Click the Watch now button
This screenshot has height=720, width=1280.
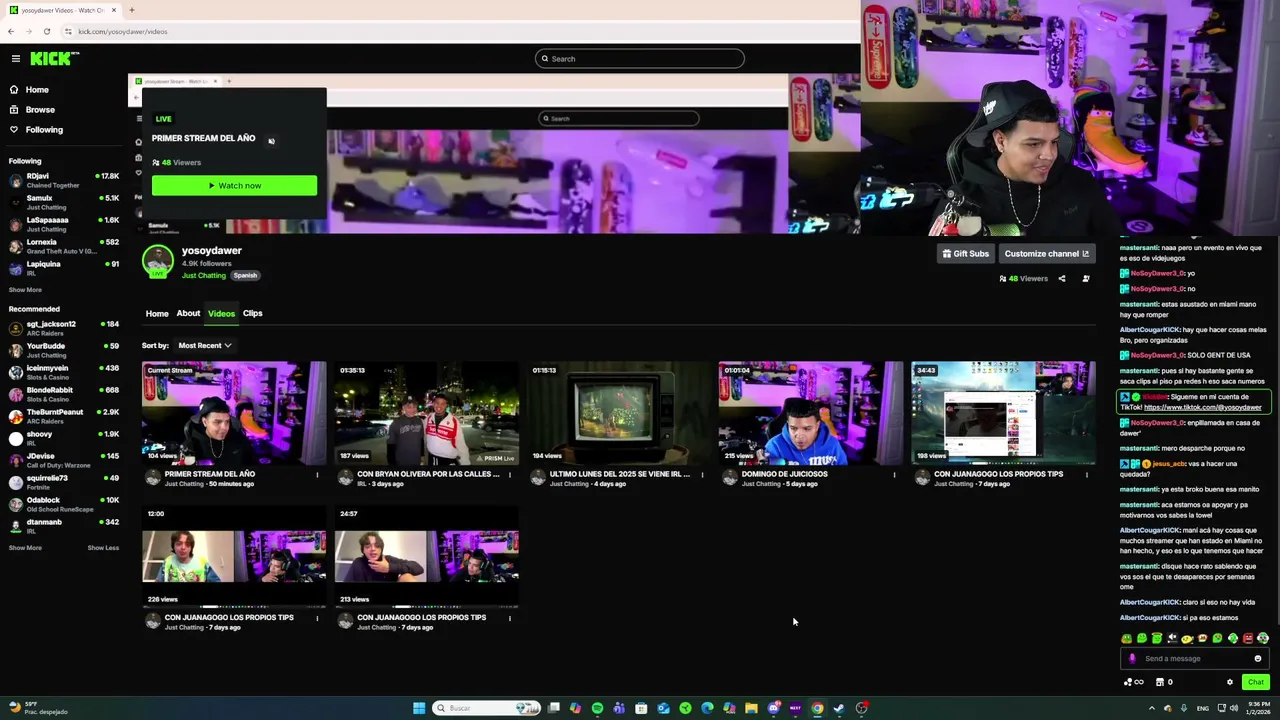tap(234, 185)
